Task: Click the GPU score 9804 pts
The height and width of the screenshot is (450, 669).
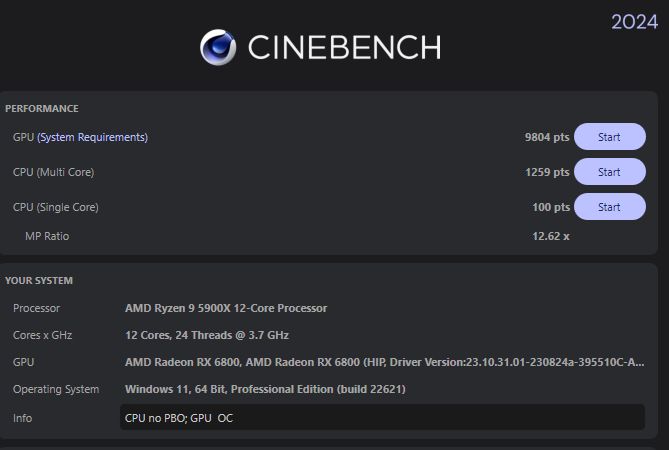Action: coord(546,137)
